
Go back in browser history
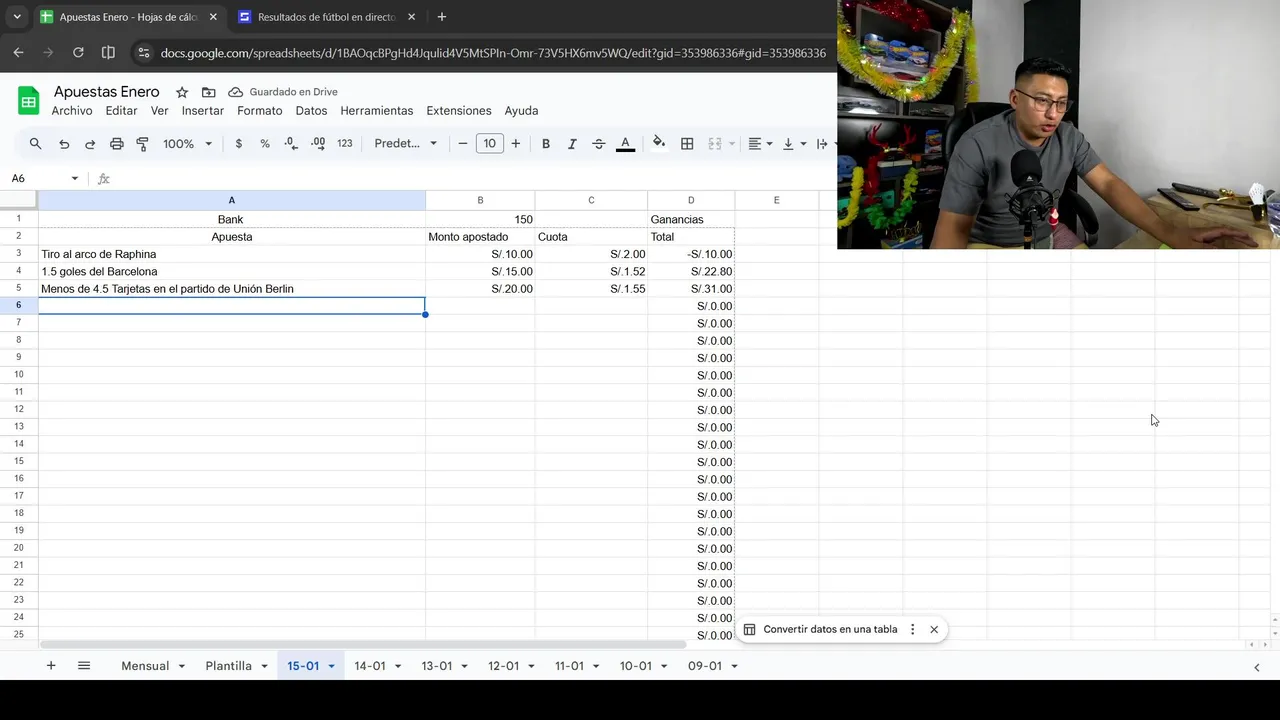pyautogui.click(x=18, y=53)
